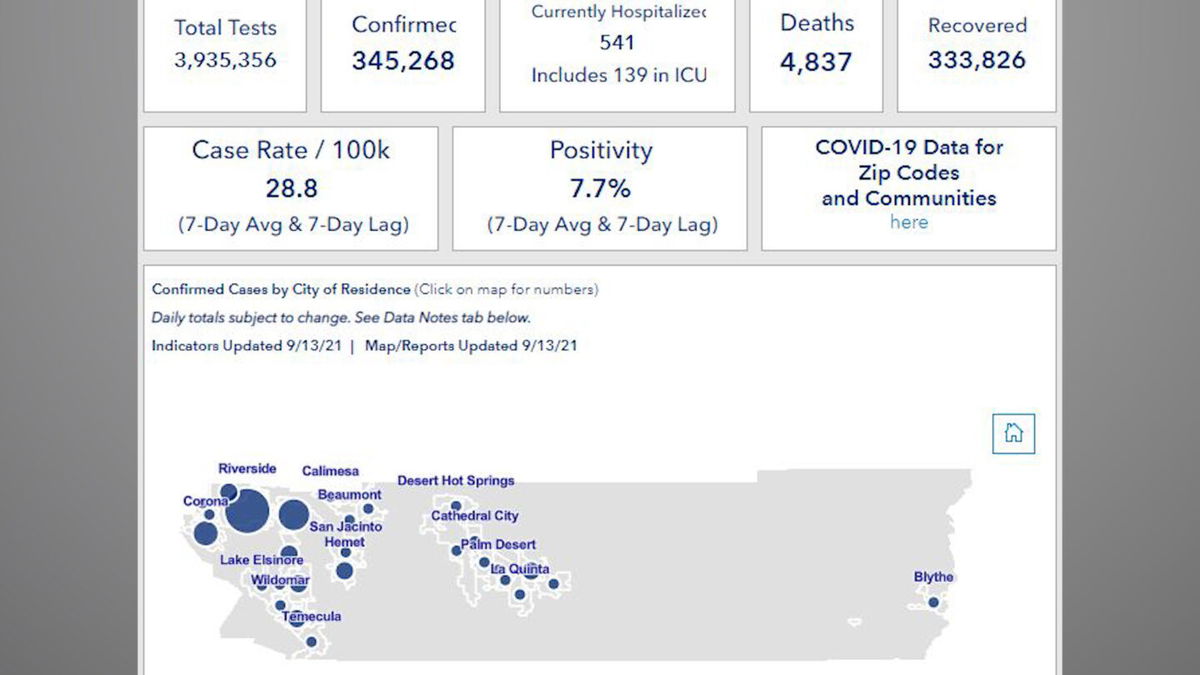Select the Calimesa label on the map
This screenshot has height=675, width=1200.
[x=330, y=471]
